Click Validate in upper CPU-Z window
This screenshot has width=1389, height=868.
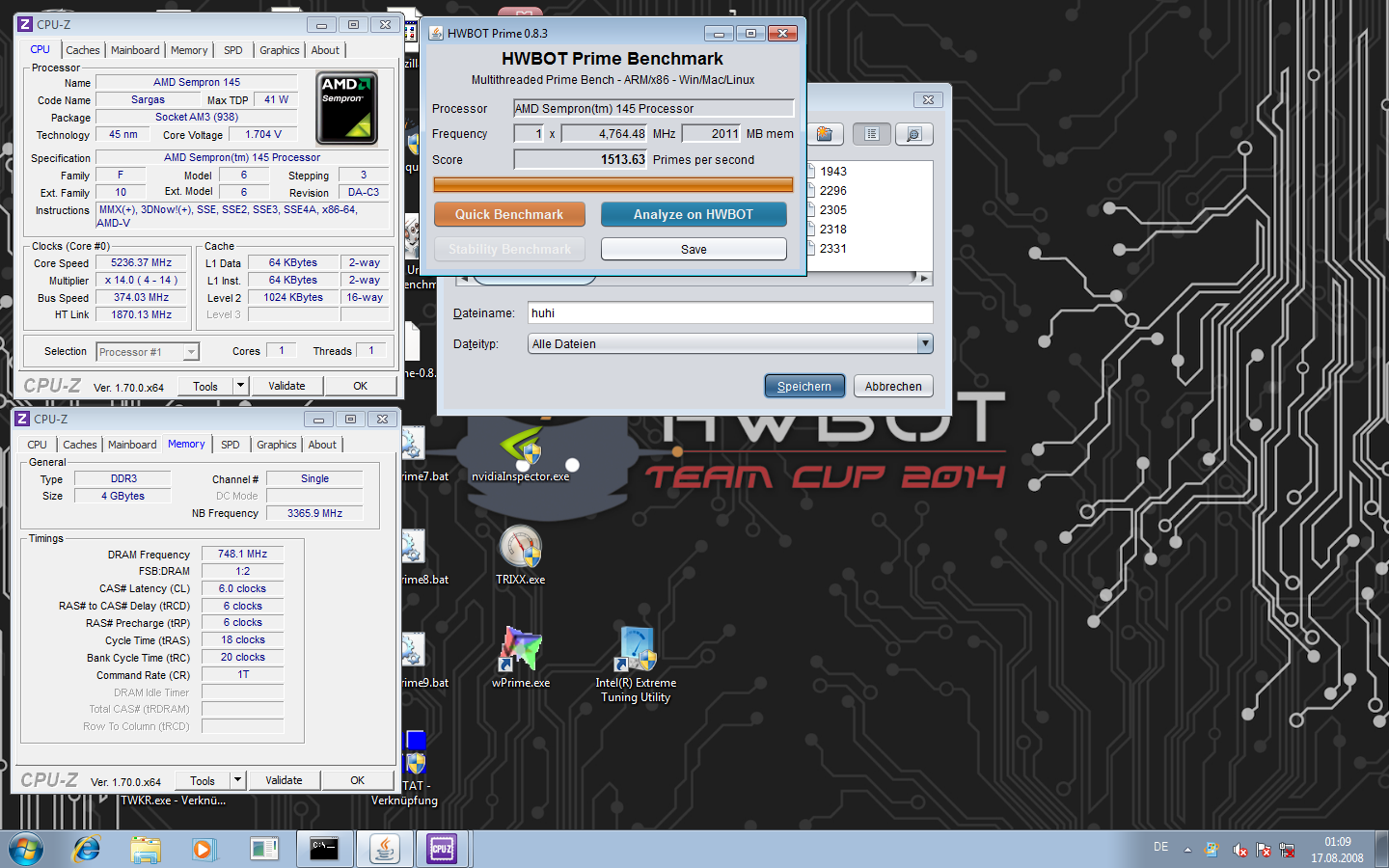[286, 386]
